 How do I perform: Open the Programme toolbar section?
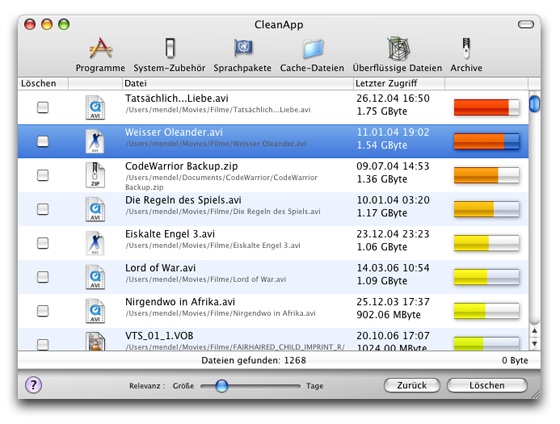click(x=100, y=55)
